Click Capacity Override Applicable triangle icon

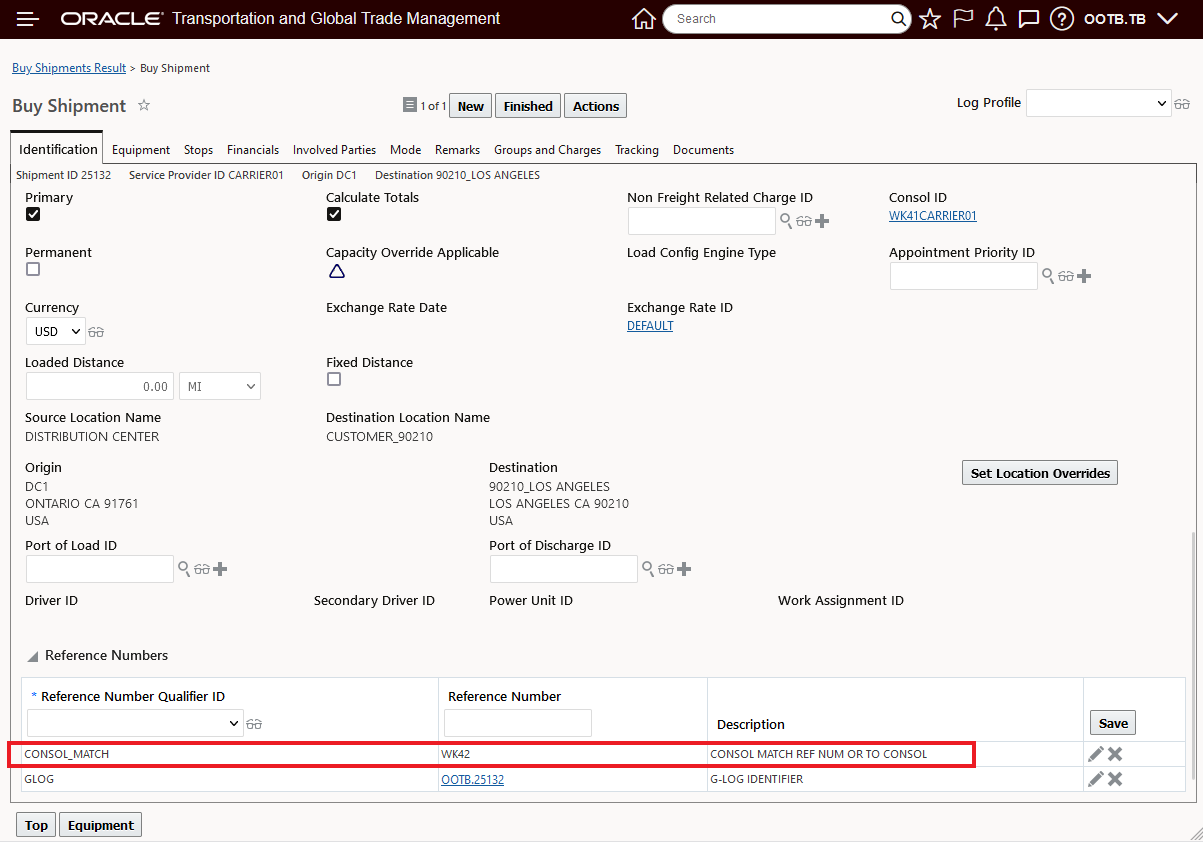(337, 271)
